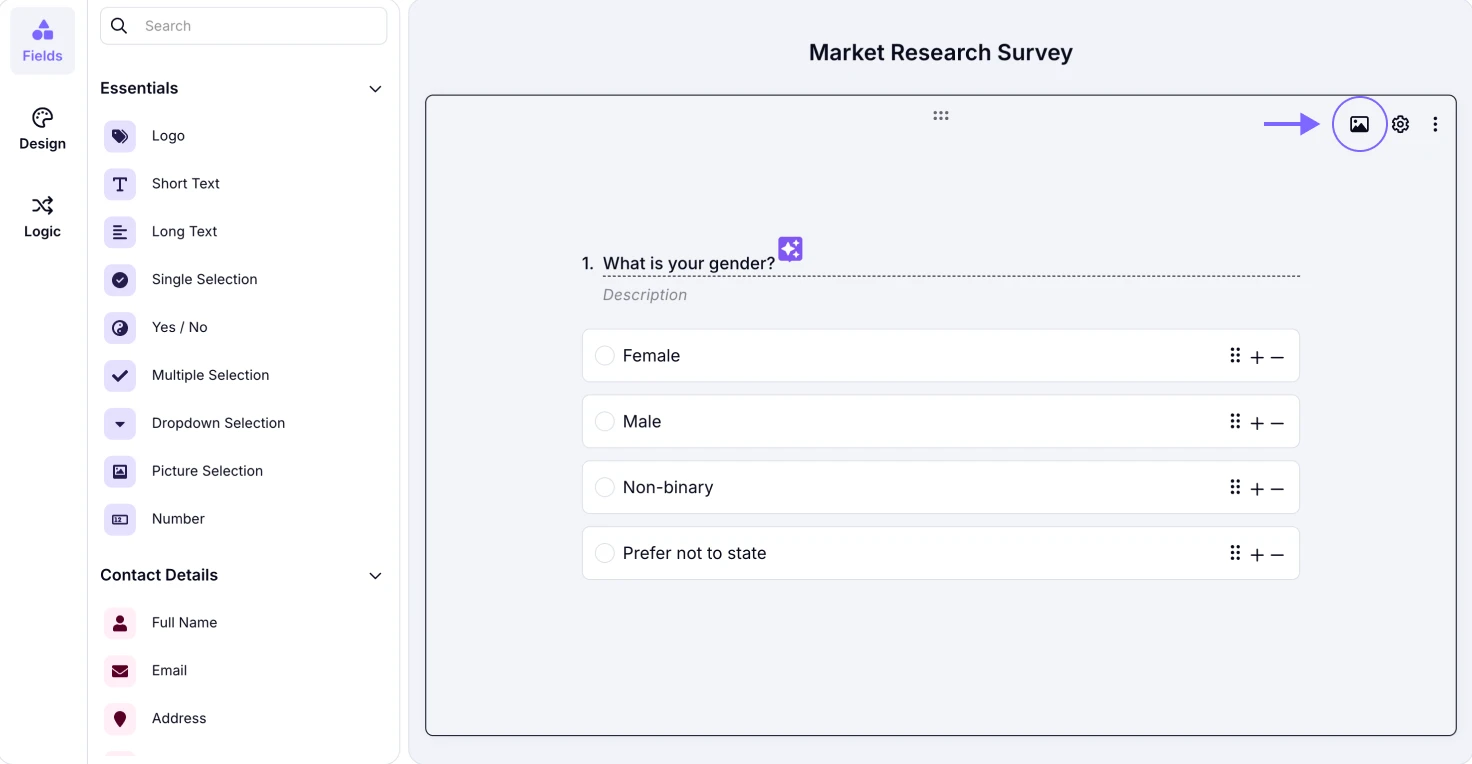
Task: Click the plus icon on Female option
Action: 1257,357
